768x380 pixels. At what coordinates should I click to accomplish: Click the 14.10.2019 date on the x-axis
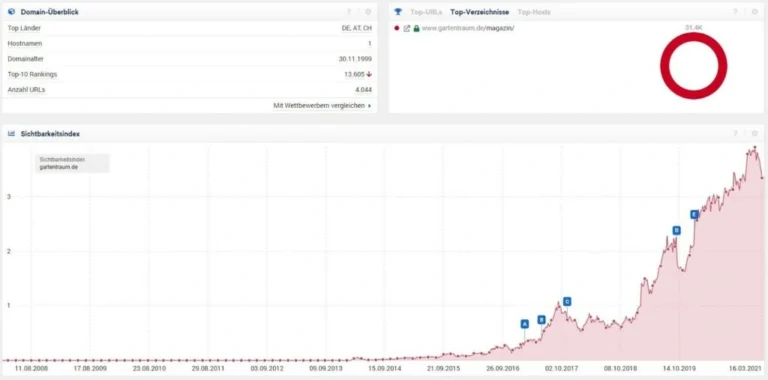pyautogui.click(x=679, y=368)
